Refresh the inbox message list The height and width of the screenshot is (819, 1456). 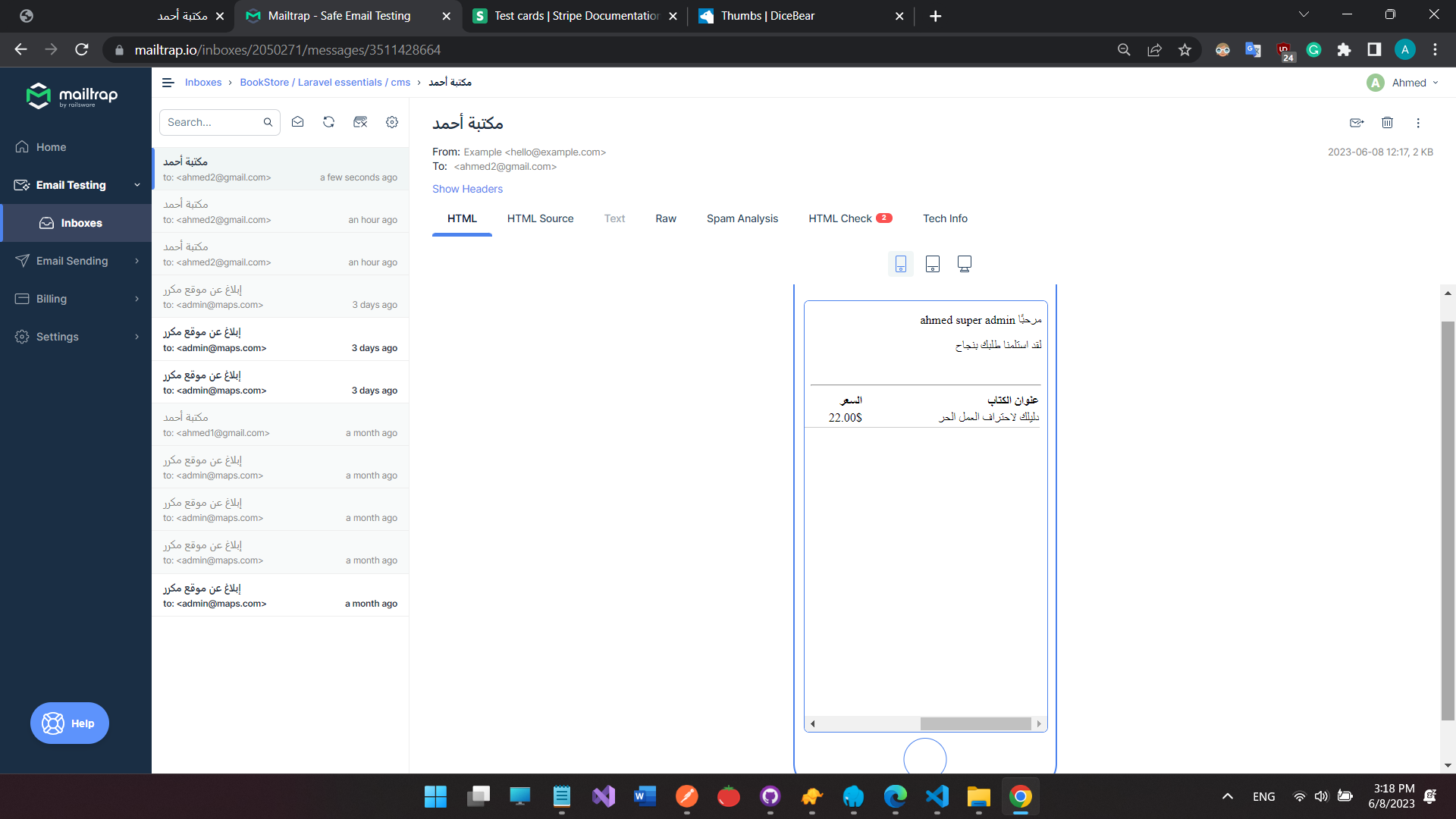point(328,121)
